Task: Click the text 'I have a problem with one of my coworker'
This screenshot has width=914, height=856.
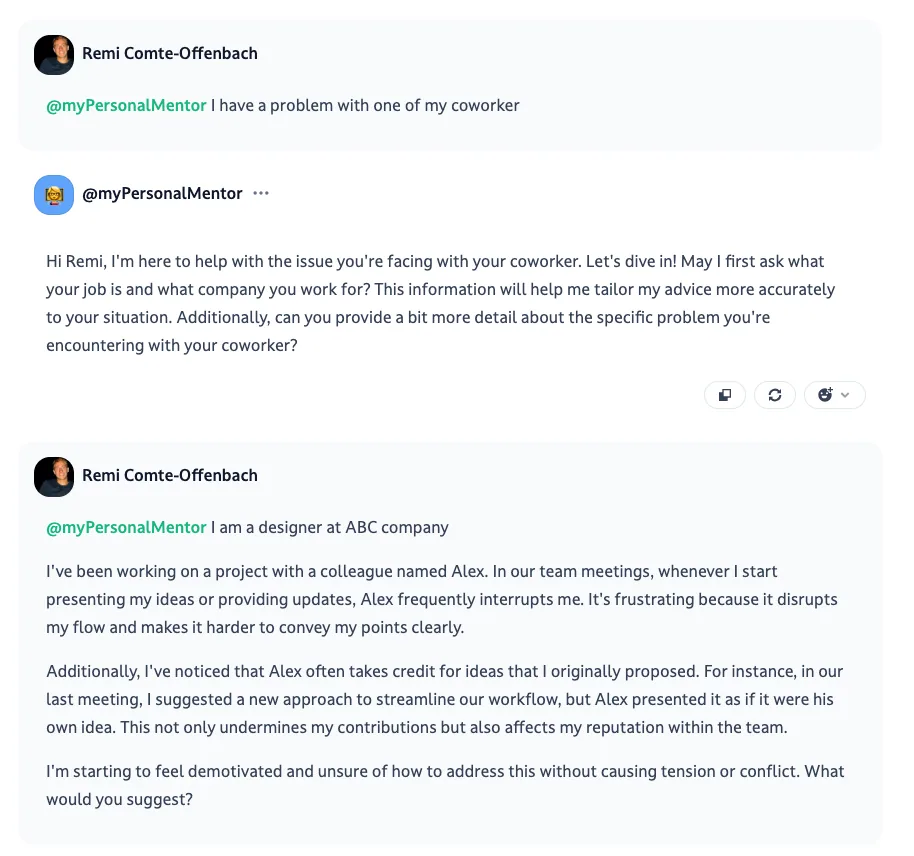Action: [x=365, y=106]
